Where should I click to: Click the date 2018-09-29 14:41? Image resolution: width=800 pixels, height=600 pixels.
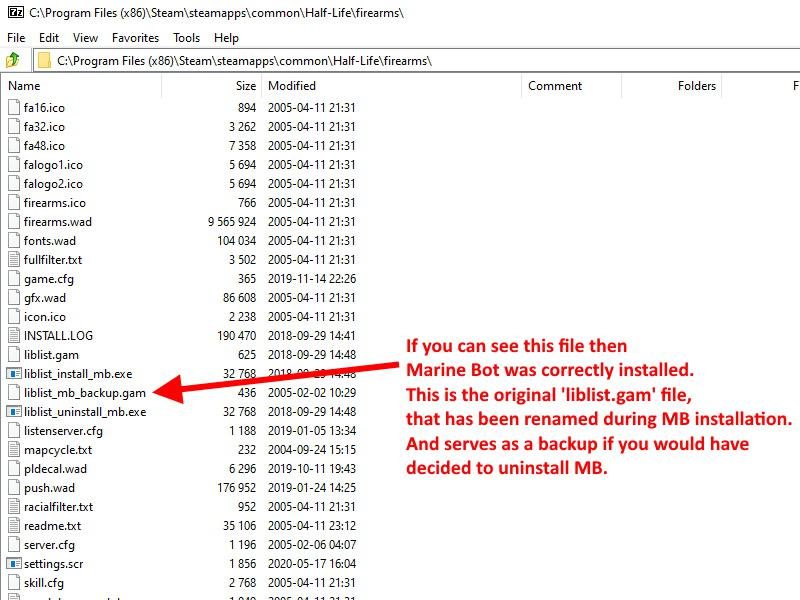click(312, 336)
